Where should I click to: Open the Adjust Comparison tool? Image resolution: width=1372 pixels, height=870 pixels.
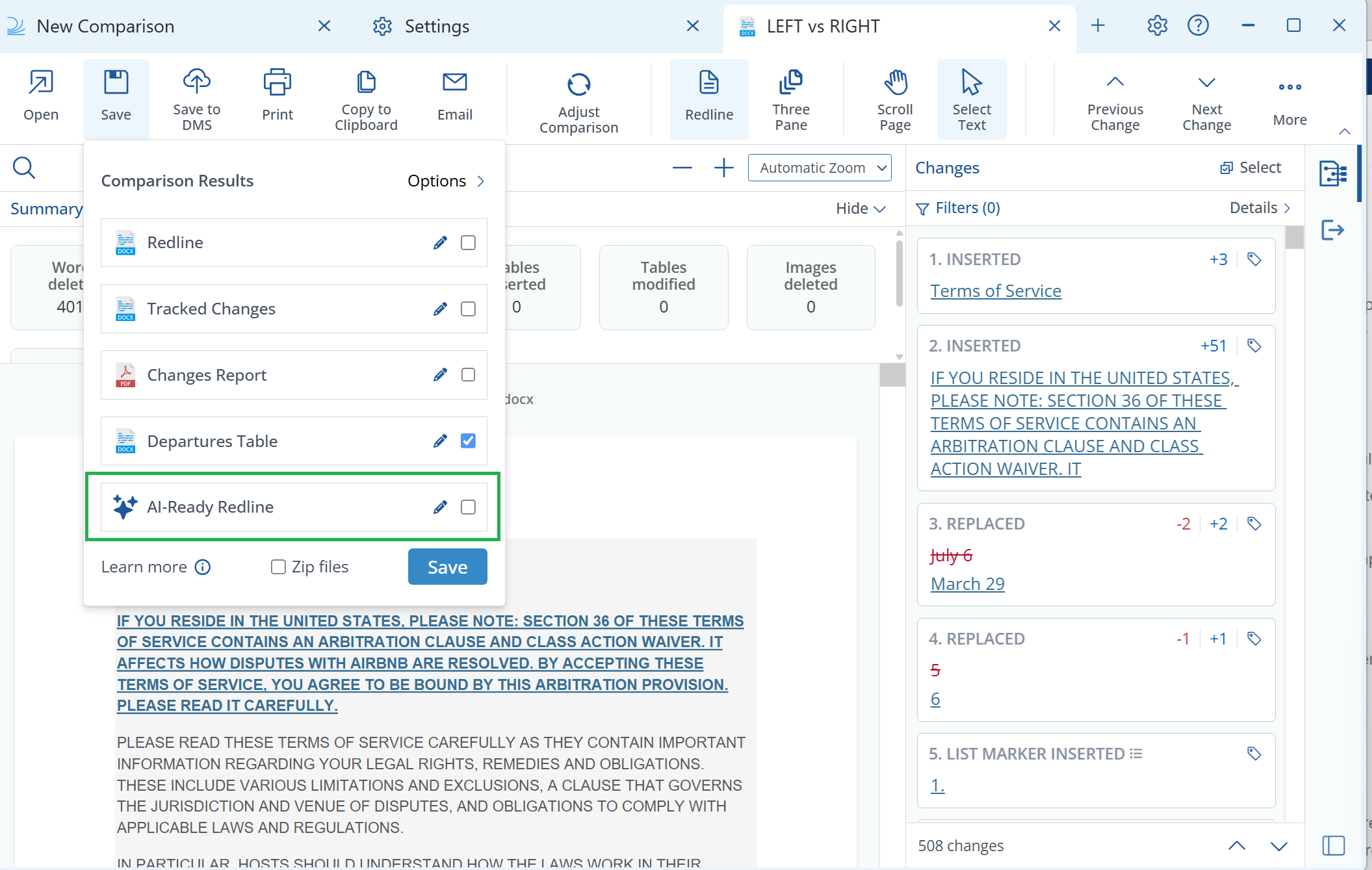pos(578,97)
